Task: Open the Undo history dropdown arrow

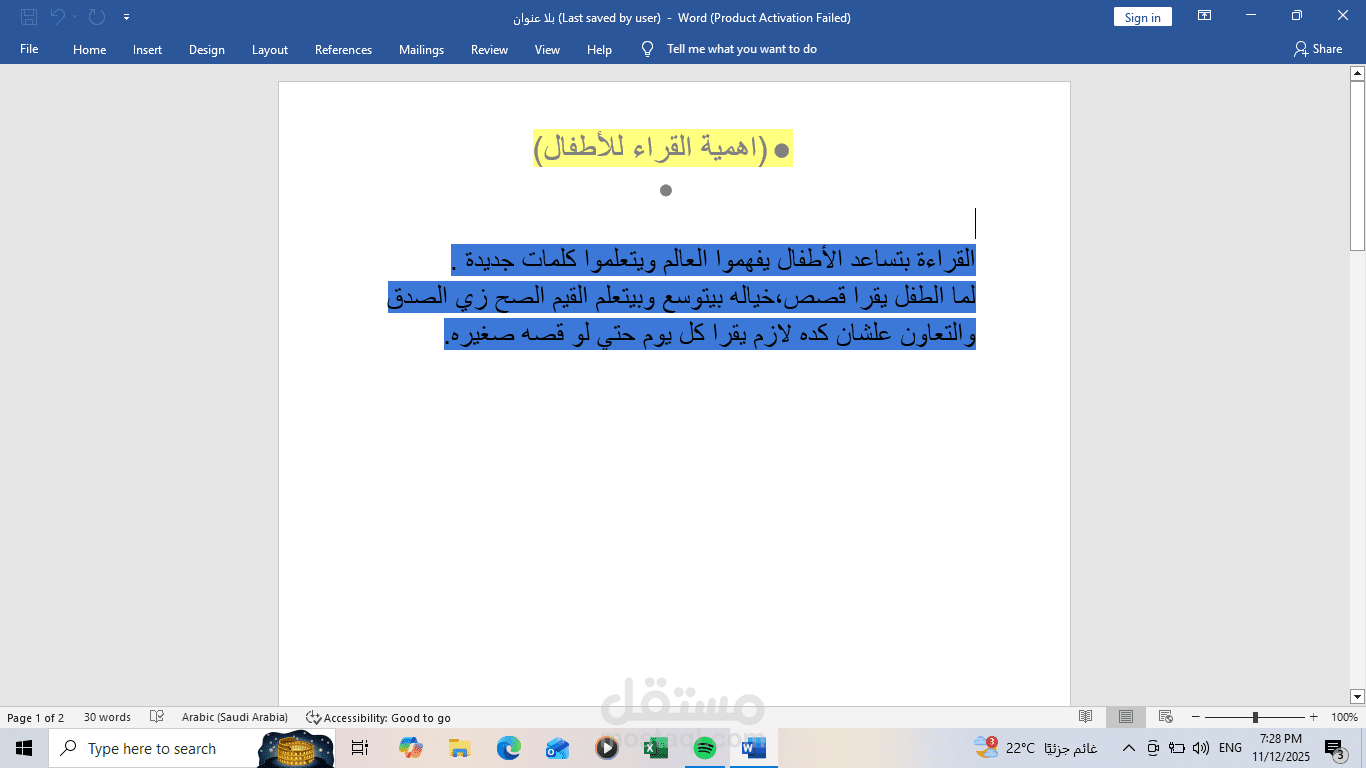Action: [x=75, y=17]
